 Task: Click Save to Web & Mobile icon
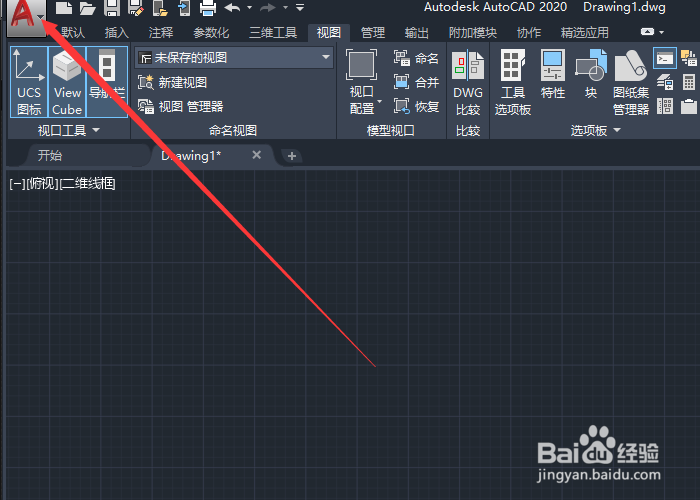coord(184,8)
